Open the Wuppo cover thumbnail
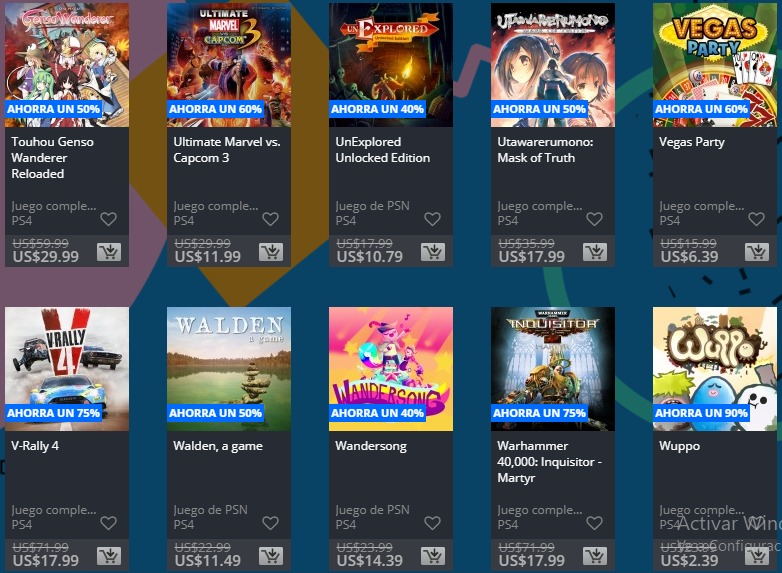The image size is (782, 573). click(715, 369)
